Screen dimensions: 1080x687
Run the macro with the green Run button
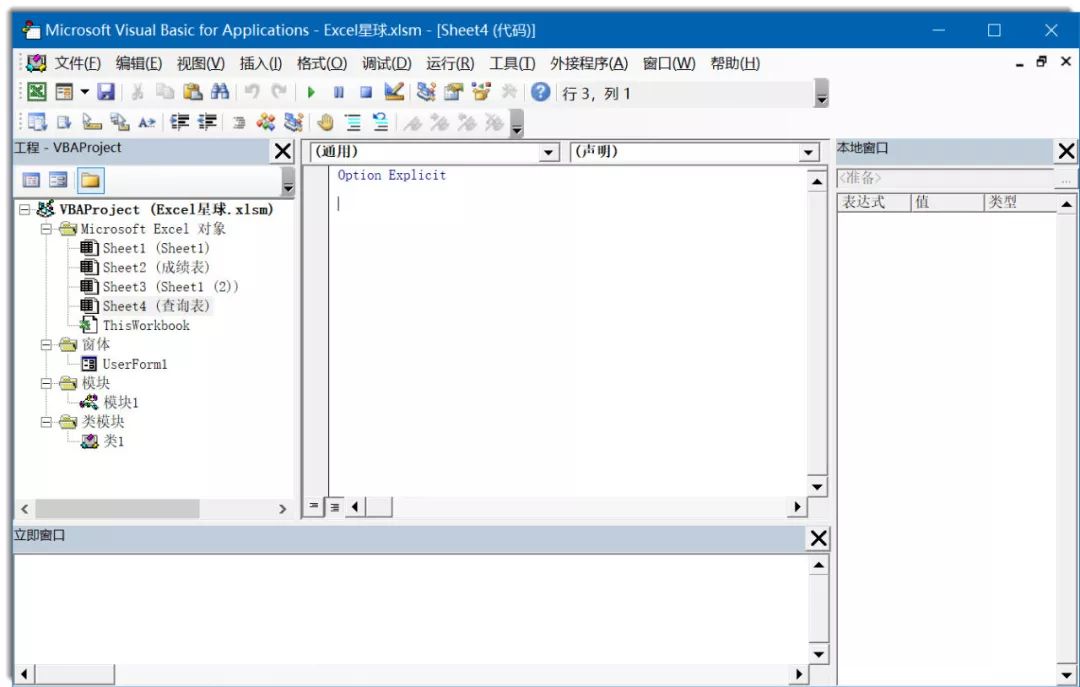point(312,92)
